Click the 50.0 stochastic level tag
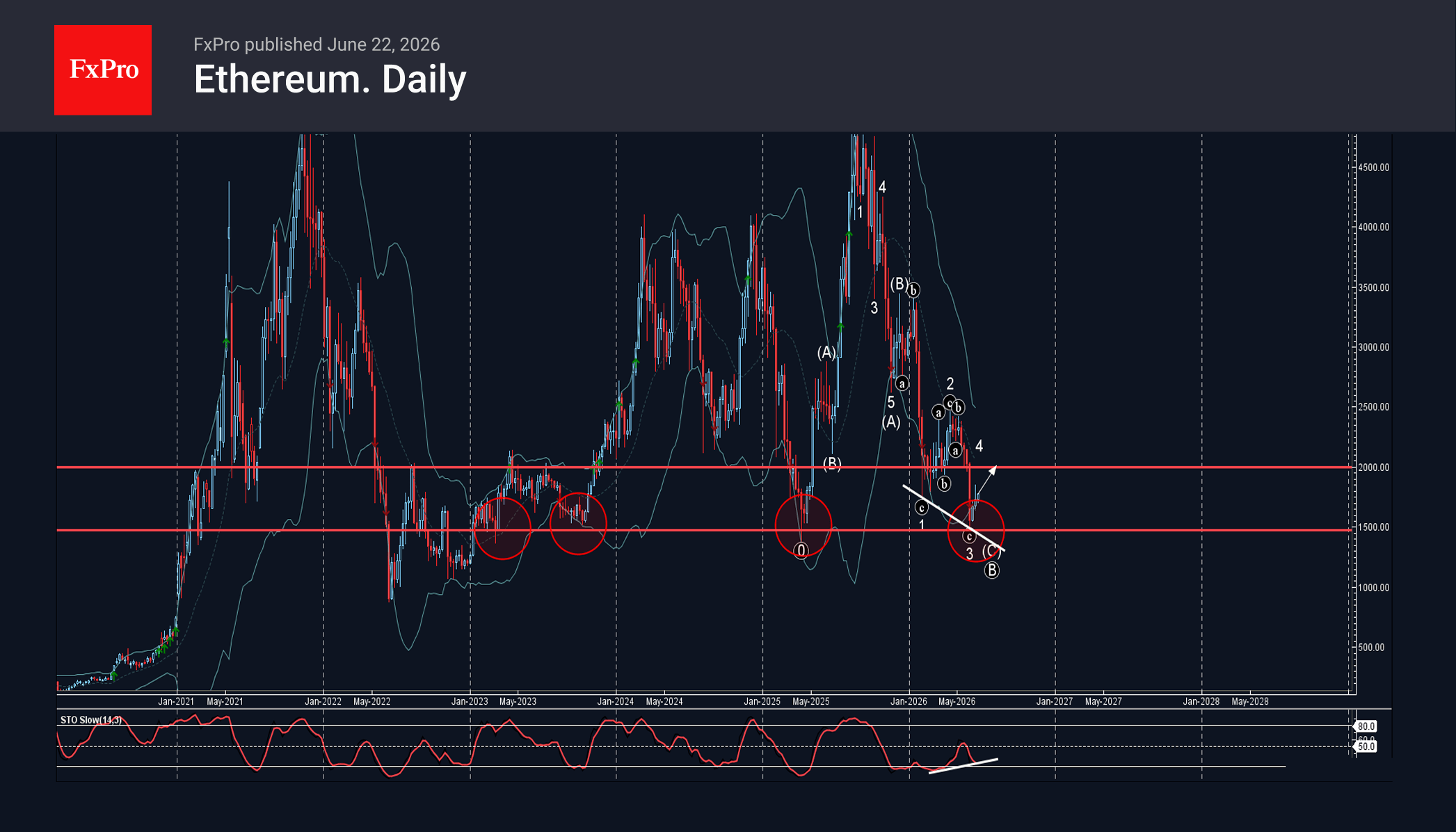Screen dimensions: 1456x832 pyautogui.click(x=1366, y=746)
